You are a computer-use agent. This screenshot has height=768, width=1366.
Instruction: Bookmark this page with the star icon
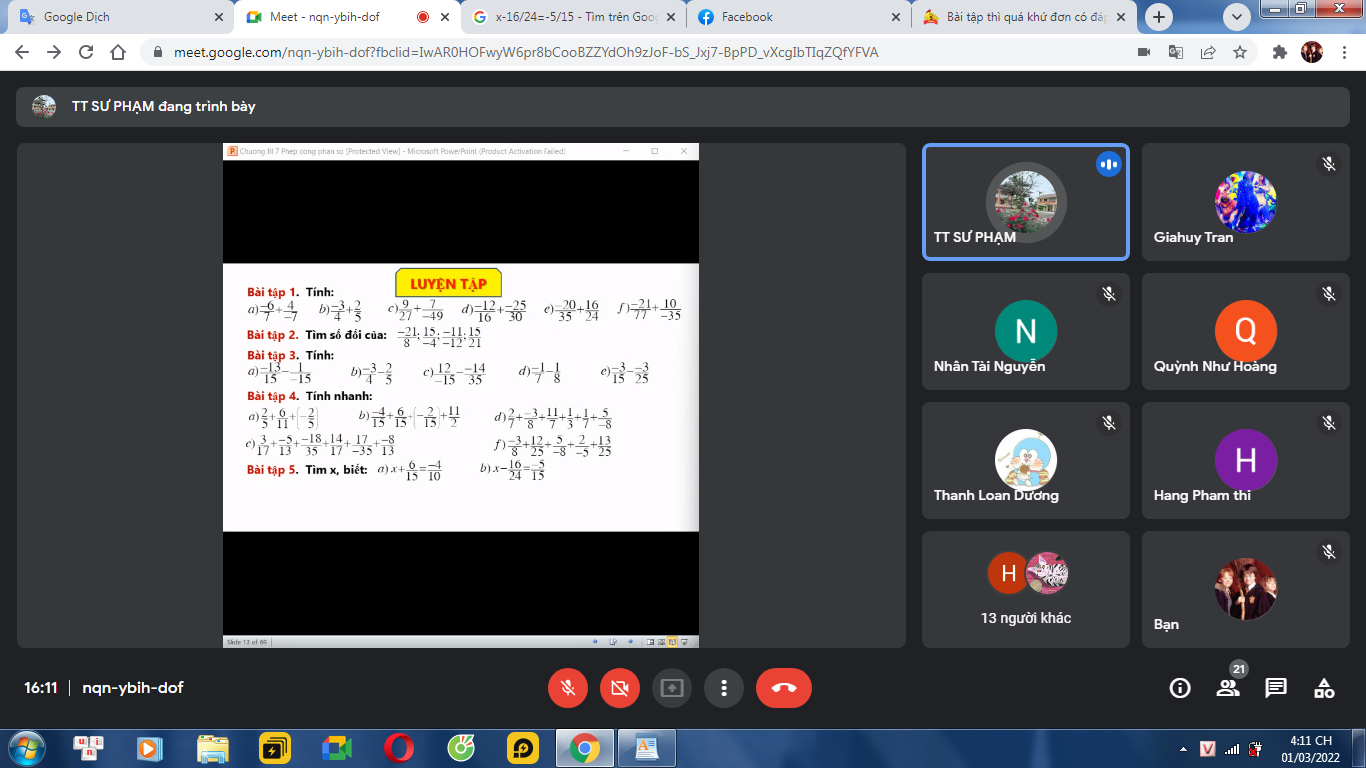click(x=1240, y=52)
